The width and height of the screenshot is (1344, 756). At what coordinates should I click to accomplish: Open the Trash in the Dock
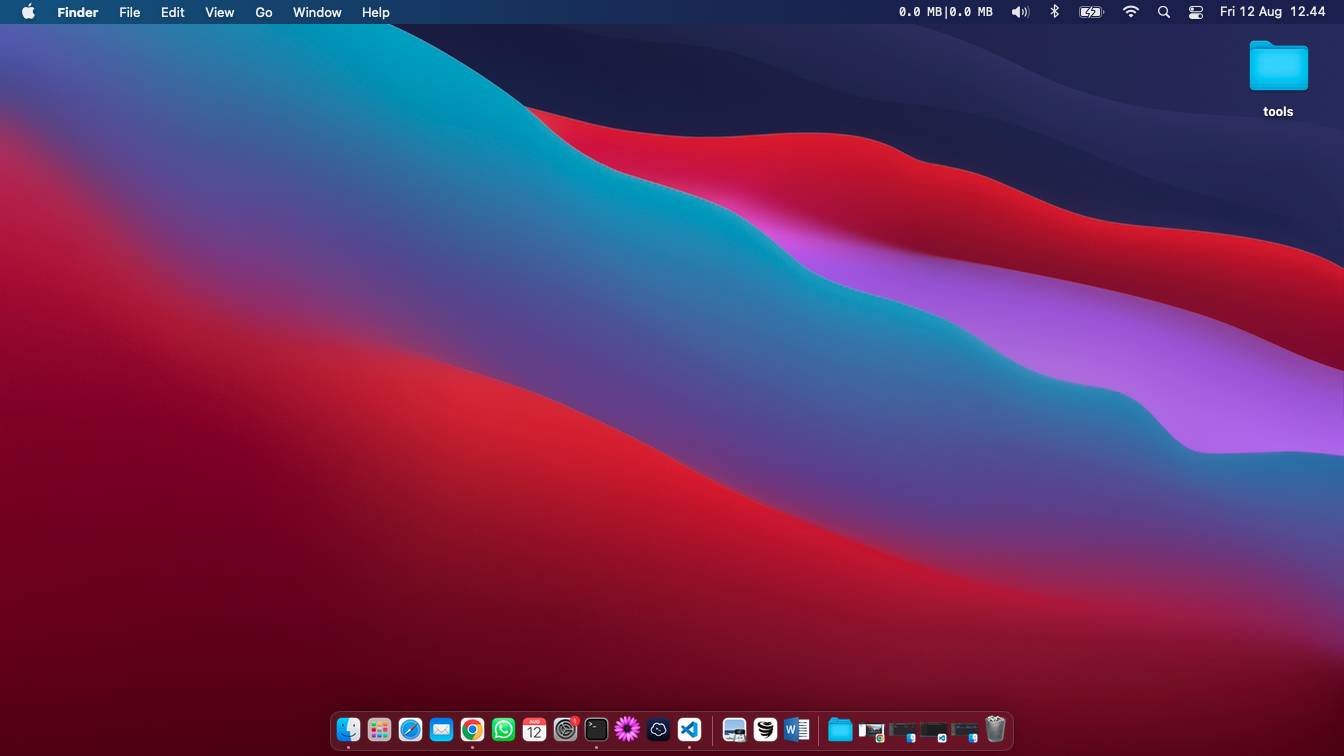(x=995, y=730)
